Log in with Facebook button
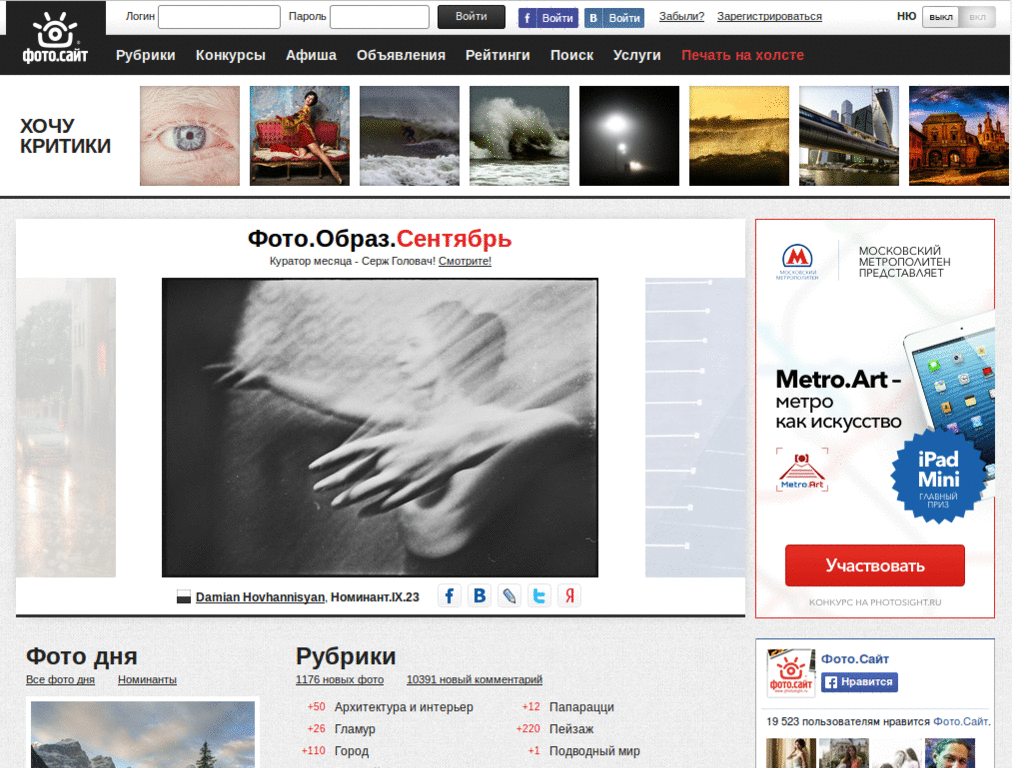Screen dimensions: 1024x768 click(x=548, y=18)
